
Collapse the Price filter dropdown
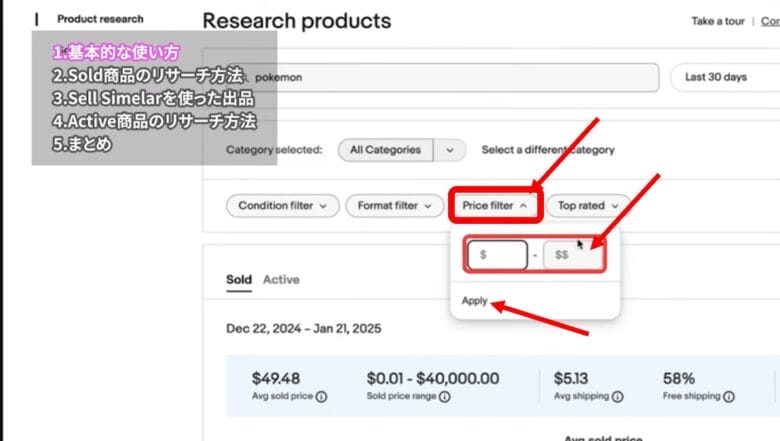[x=495, y=206]
